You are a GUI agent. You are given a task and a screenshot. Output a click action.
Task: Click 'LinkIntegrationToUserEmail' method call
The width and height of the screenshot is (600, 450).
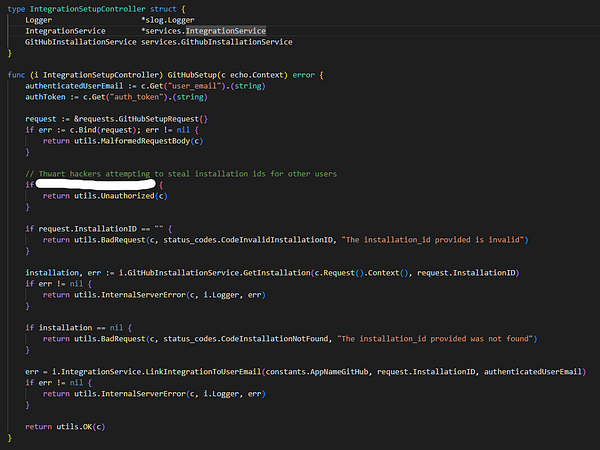coord(203,372)
